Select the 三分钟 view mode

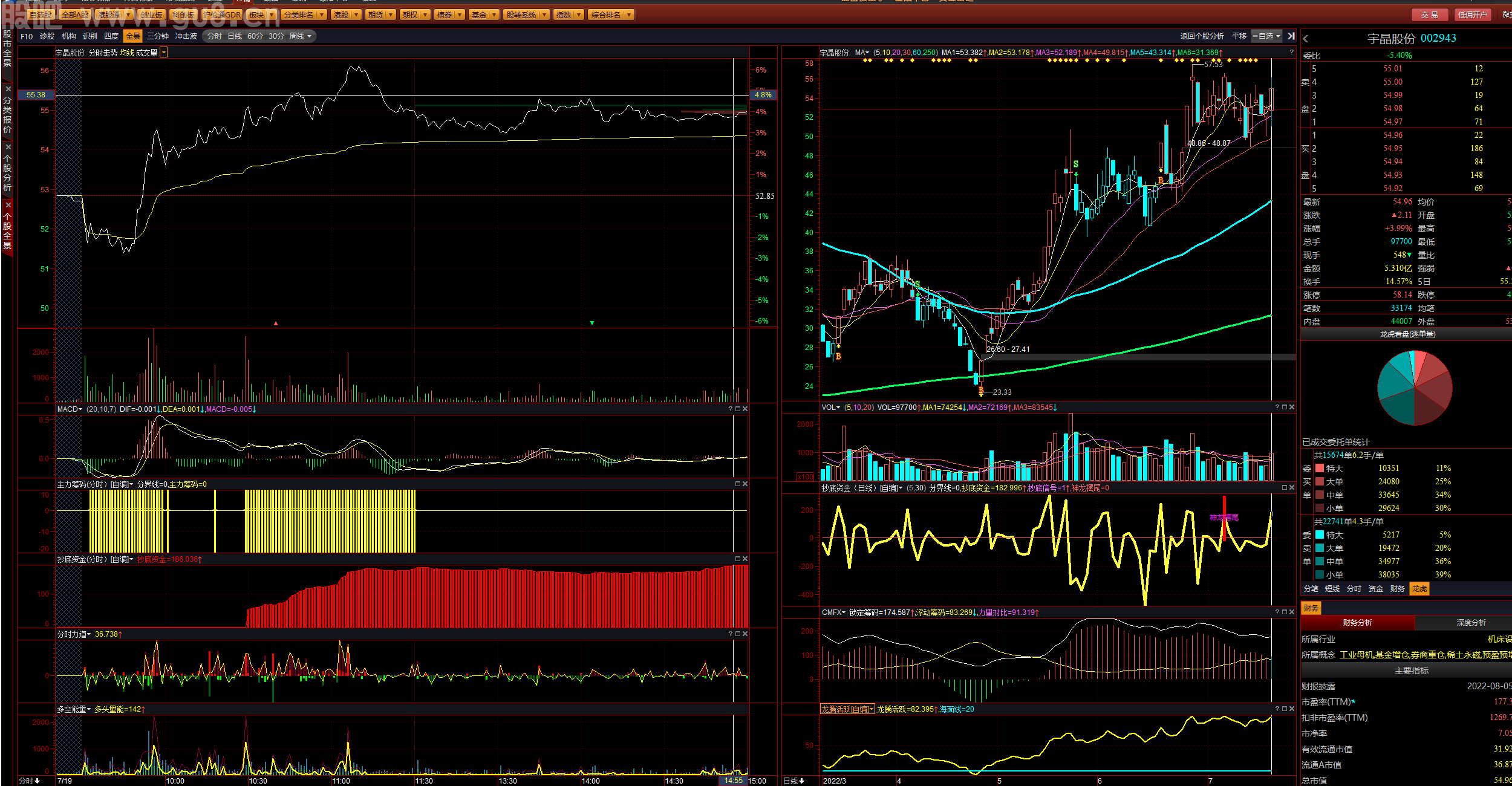[x=158, y=36]
